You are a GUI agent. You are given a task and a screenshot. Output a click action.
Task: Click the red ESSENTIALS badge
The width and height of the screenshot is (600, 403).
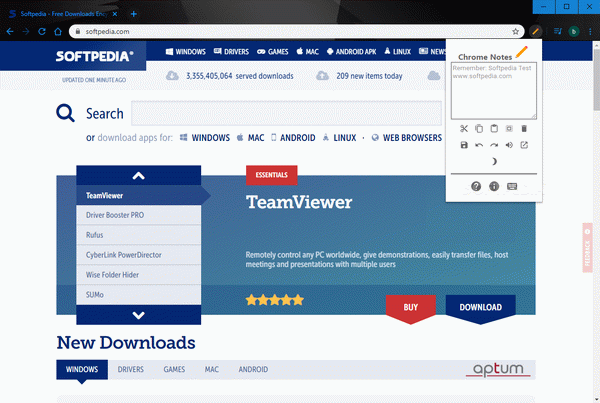click(272, 175)
